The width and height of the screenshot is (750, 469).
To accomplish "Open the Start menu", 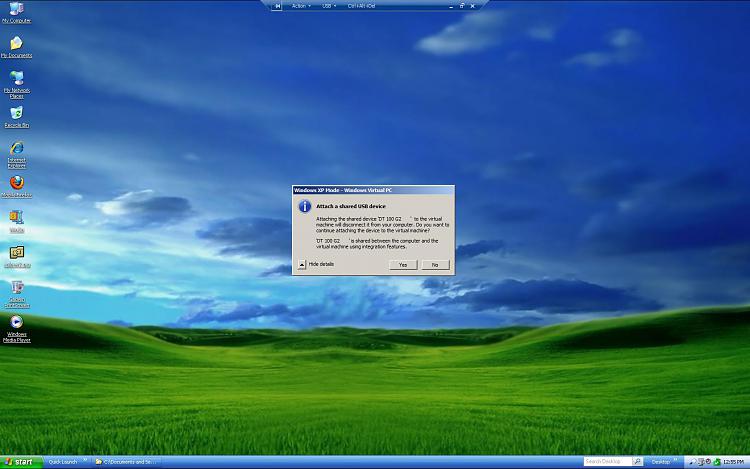I will 21,462.
